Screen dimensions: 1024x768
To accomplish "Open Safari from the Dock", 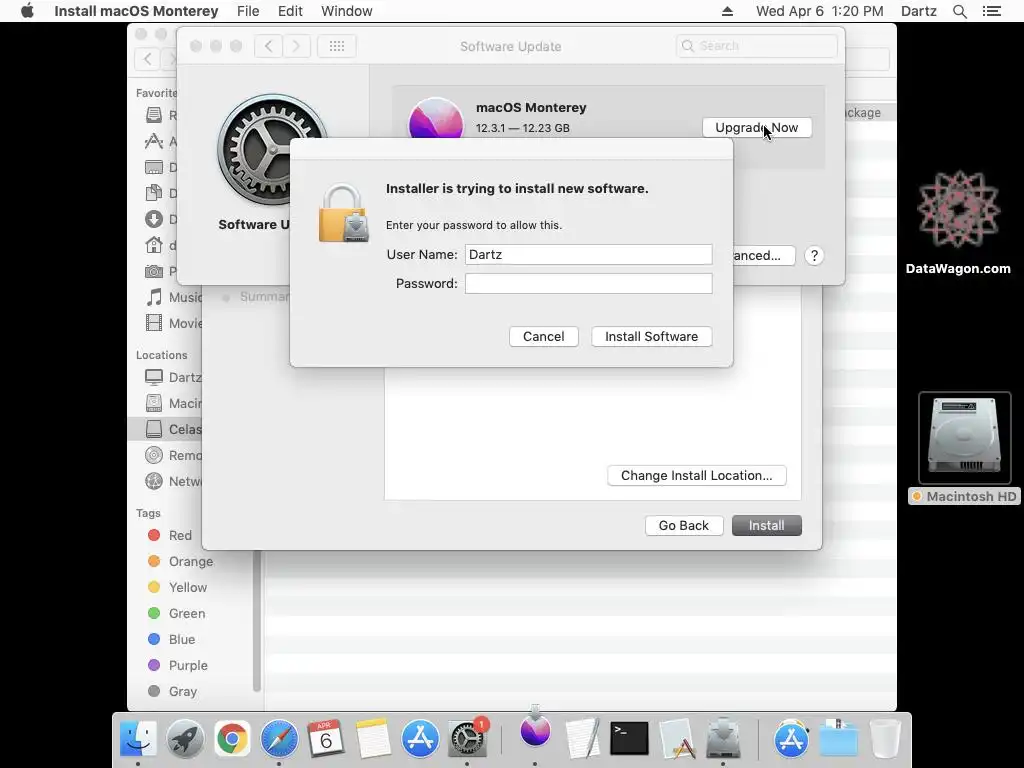I will coord(279,739).
